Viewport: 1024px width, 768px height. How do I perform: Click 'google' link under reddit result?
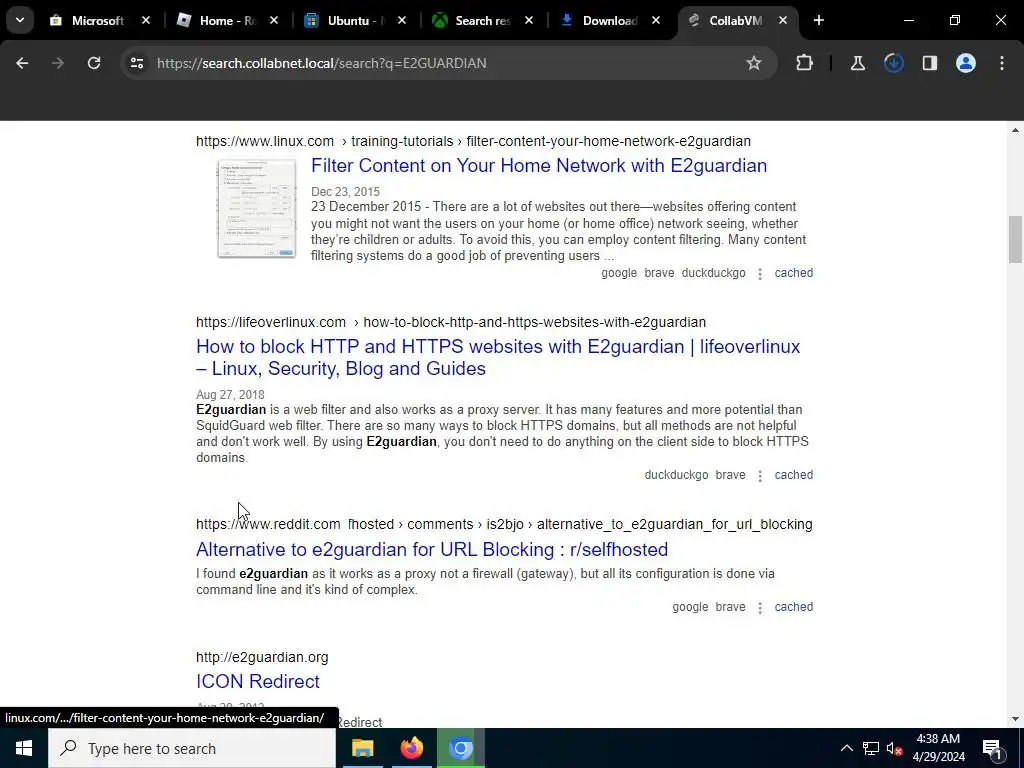pyautogui.click(x=690, y=607)
